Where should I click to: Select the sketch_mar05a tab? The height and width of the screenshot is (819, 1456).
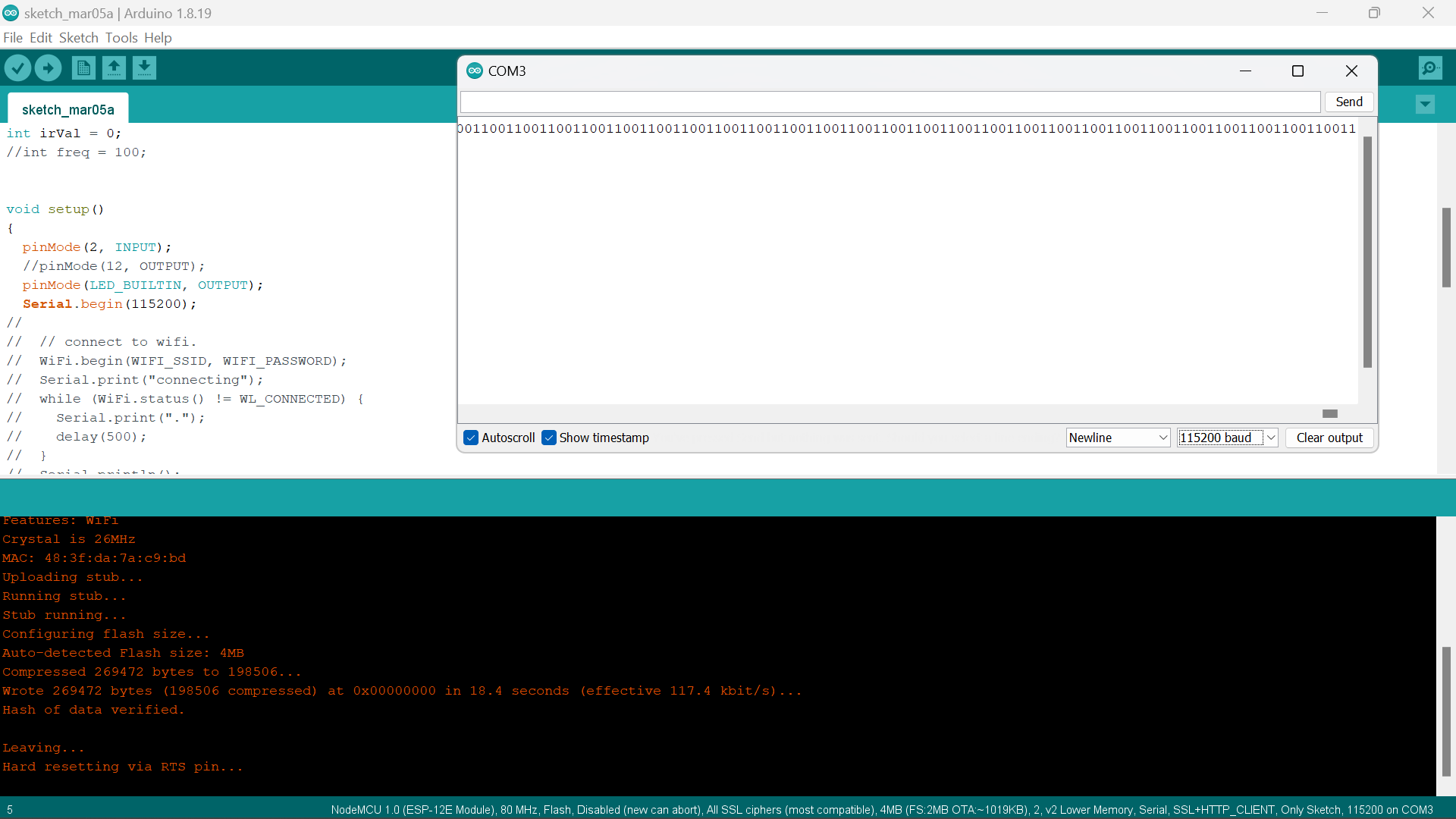coord(67,109)
